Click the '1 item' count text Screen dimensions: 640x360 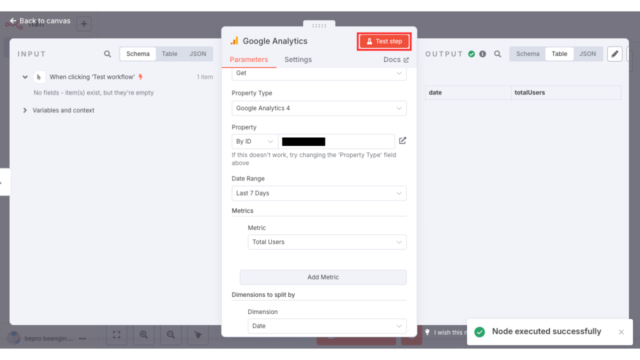point(205,77)
